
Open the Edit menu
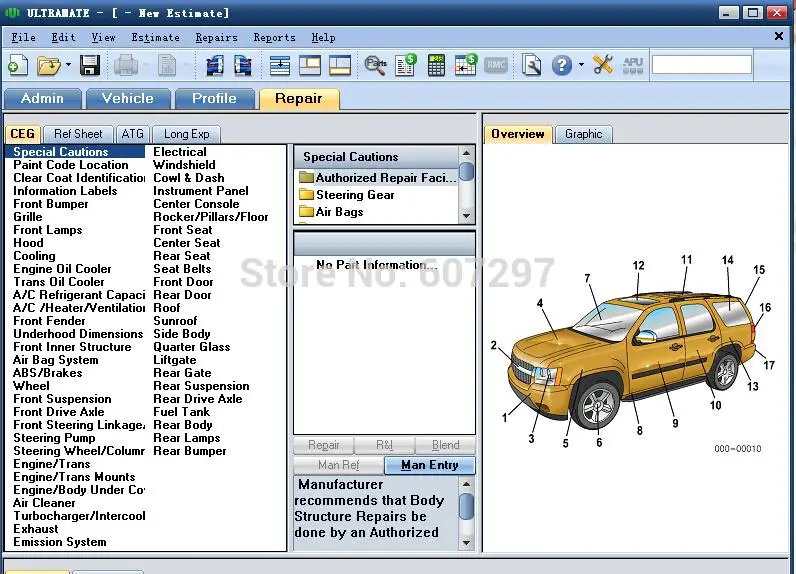pos(63,38)
